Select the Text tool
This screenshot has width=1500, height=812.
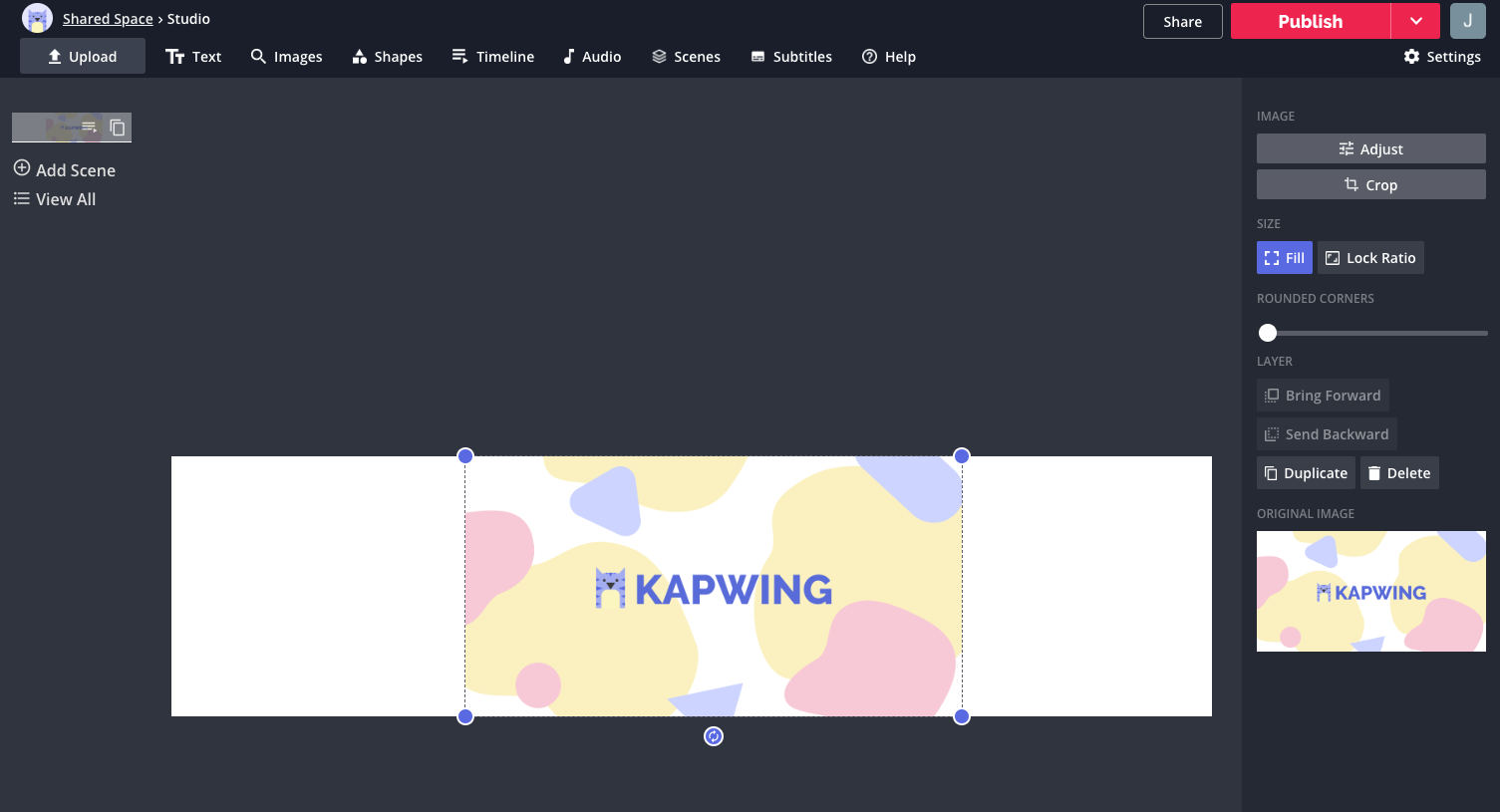tap(193, 56)
